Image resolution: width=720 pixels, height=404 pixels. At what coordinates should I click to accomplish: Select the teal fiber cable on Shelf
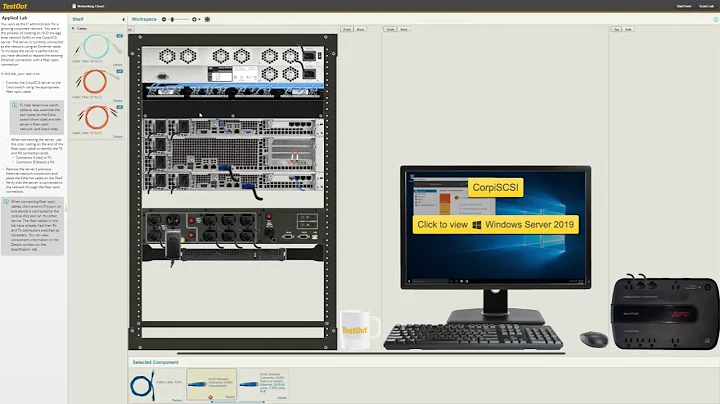[95, 46]
